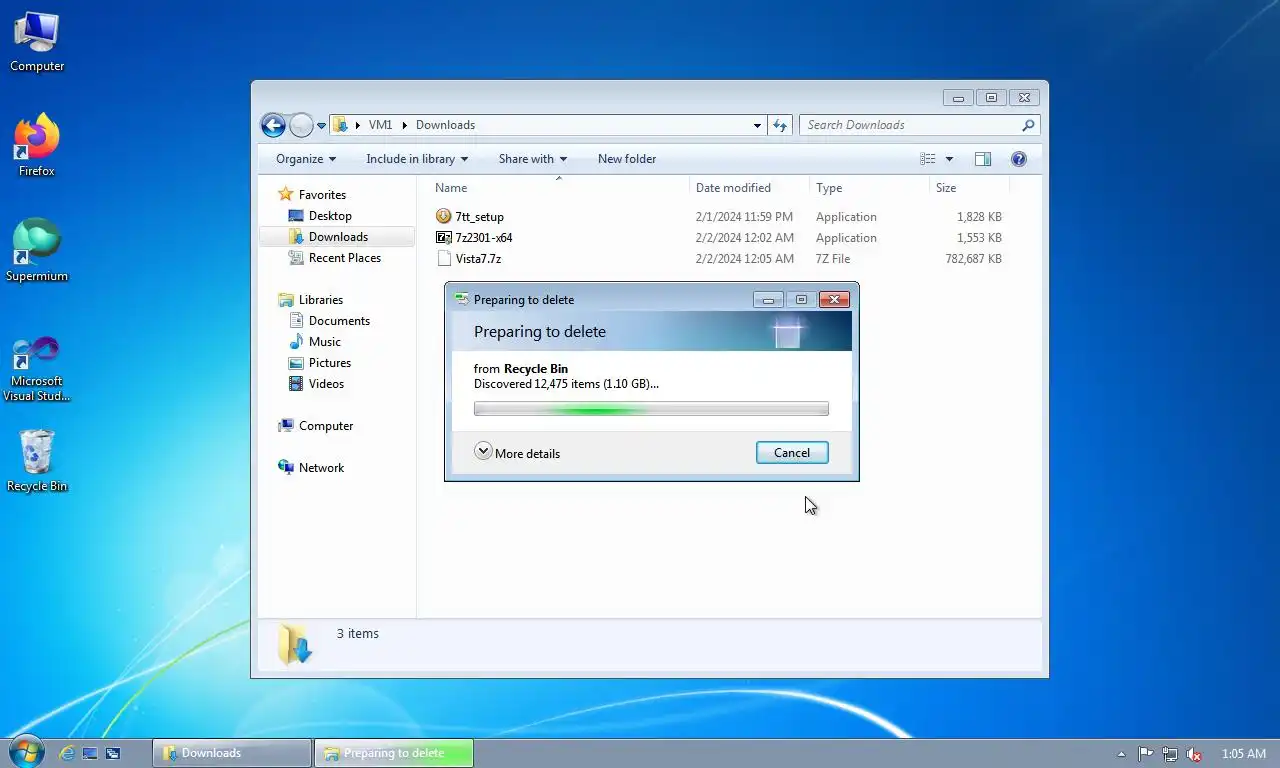Open recent pages dropdown beside forward arrow
Image resolution: width=1280 pixels, height=768 pixels.
tap(321, 126)
